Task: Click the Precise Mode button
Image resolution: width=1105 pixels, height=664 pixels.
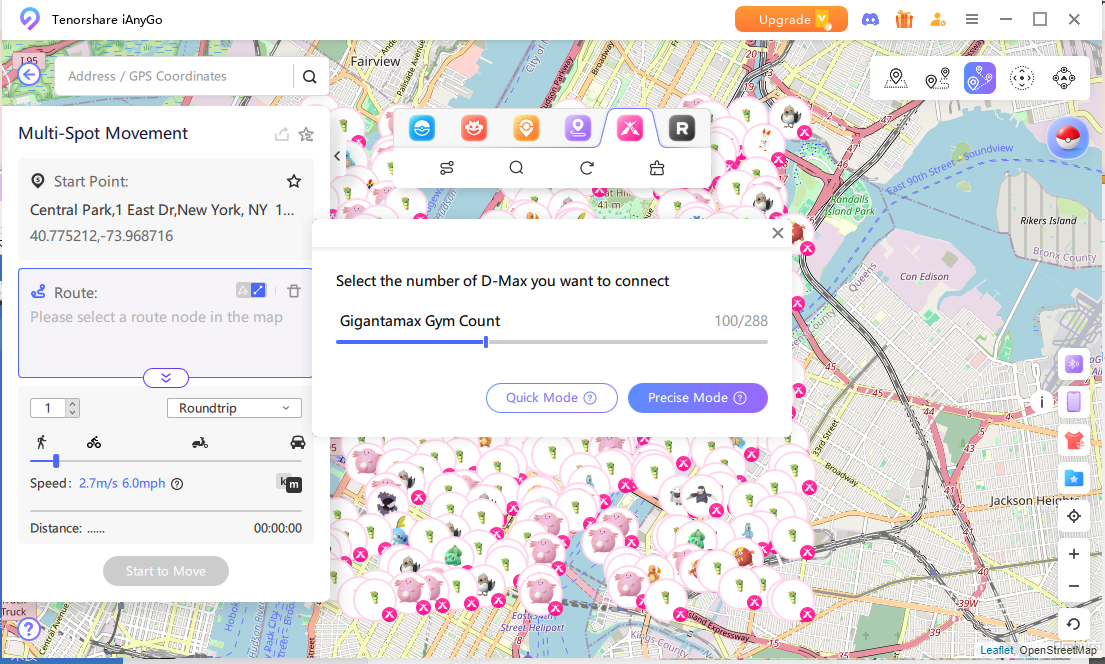Action: pos(697,398)
